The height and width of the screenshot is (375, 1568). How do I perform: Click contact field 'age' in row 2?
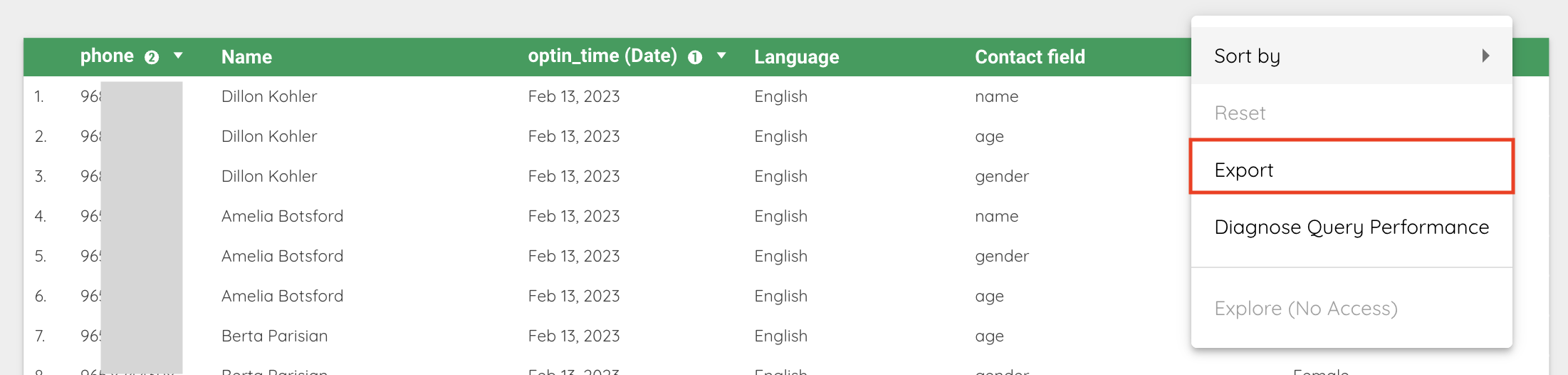click(989, 137)
